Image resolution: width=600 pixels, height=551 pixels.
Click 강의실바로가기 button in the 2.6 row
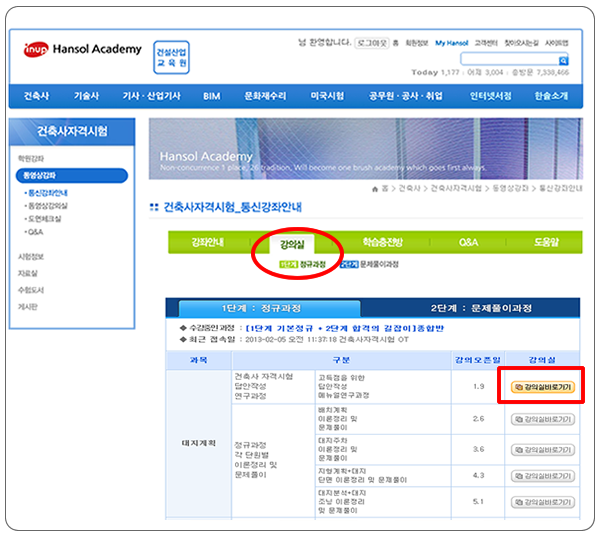click(x=543, y=419)
